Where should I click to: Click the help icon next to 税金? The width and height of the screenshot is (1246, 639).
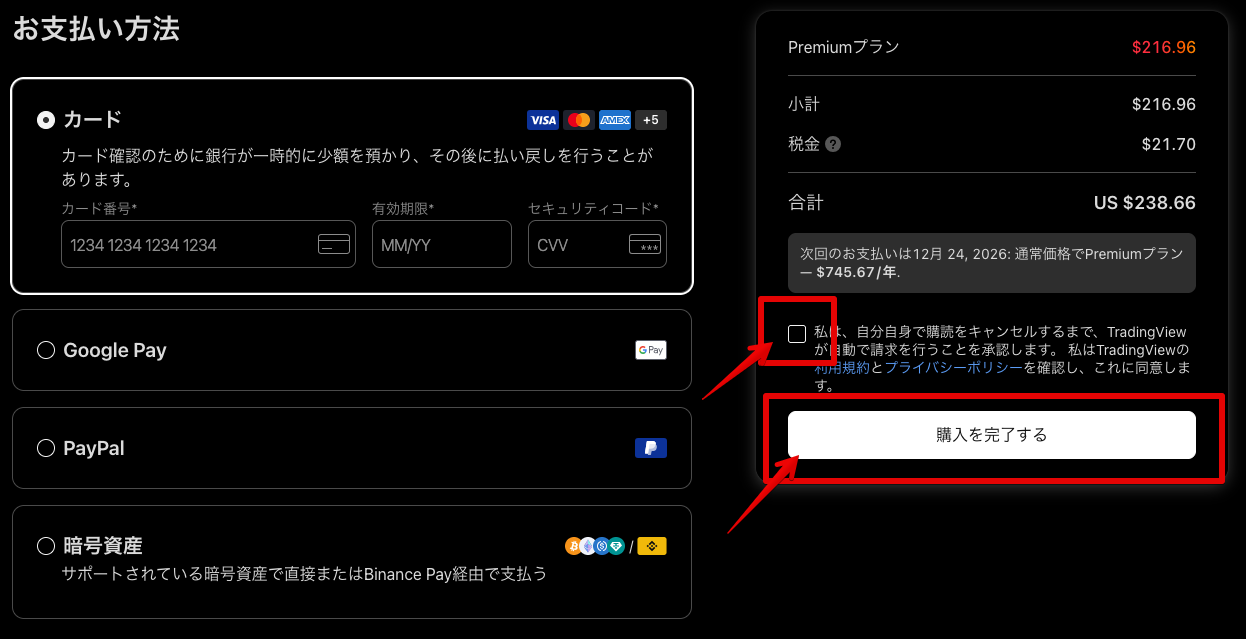coord(833,144)
